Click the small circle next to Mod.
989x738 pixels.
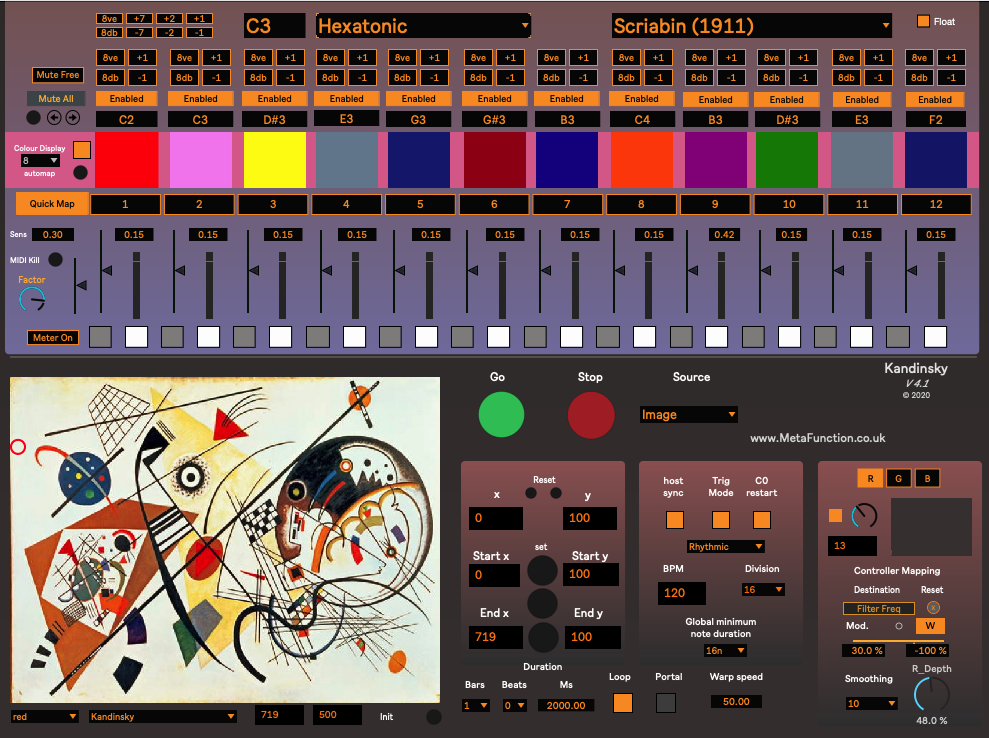(x=899, y=626)
